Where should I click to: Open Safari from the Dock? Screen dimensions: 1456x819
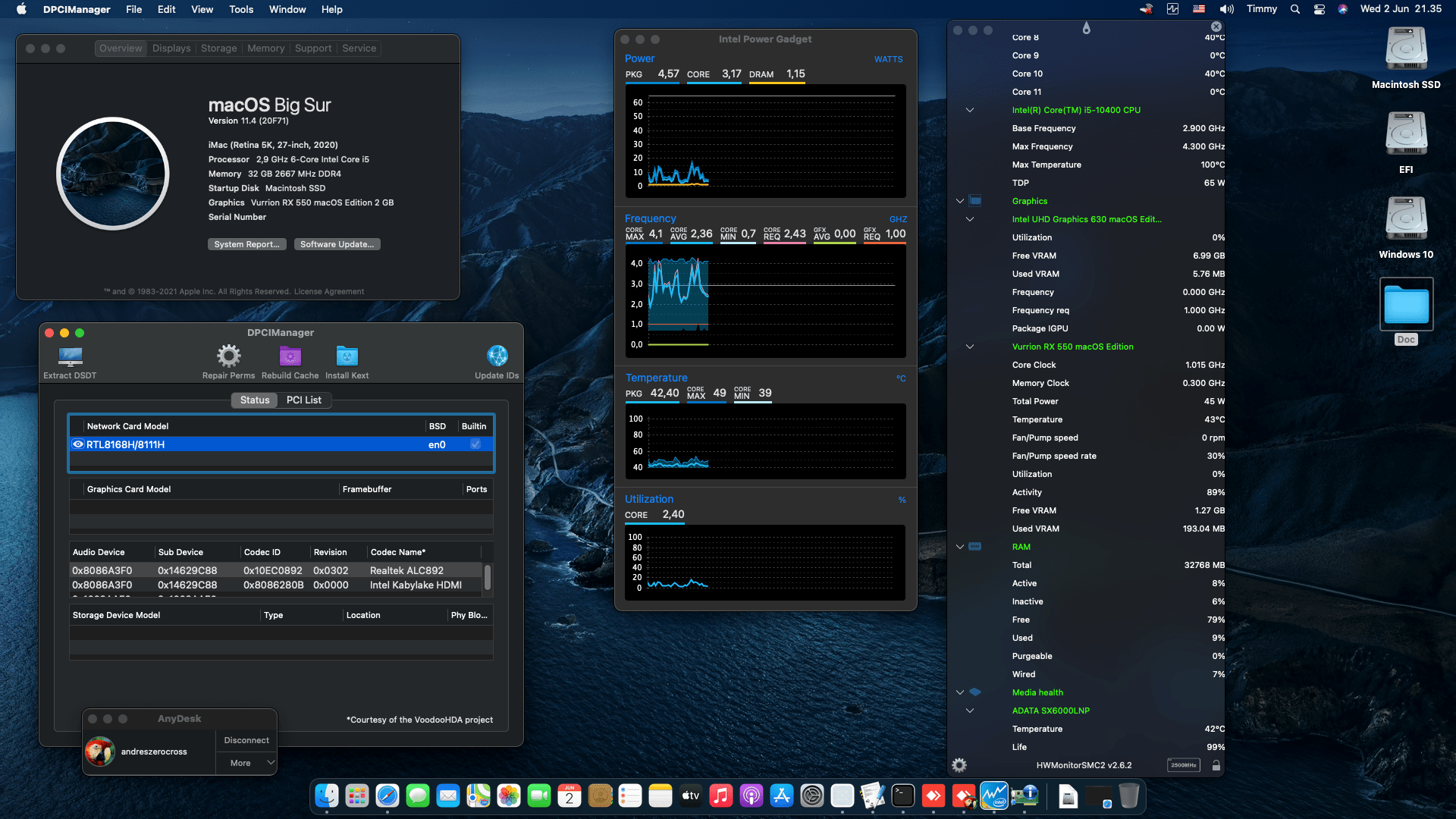(x=388, y=795)
